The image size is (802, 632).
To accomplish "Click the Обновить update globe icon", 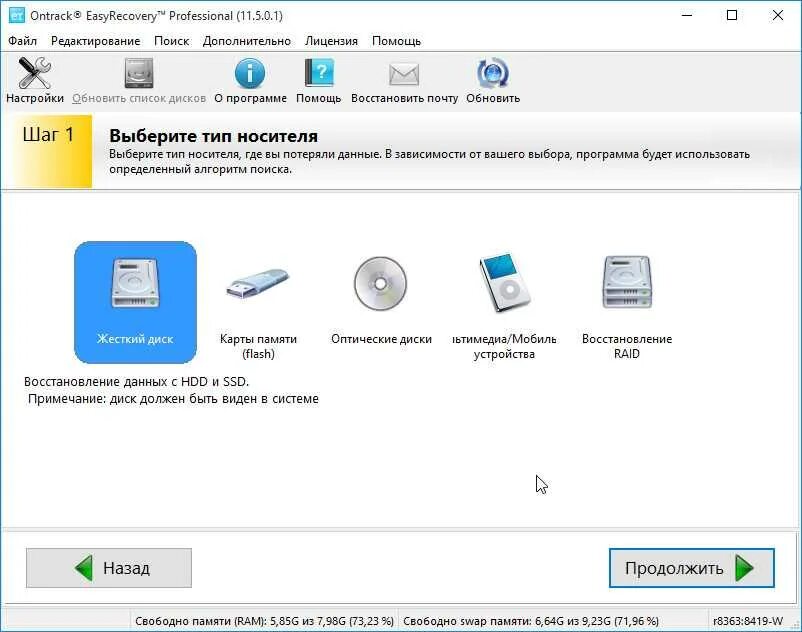I will tap(493, 80).
